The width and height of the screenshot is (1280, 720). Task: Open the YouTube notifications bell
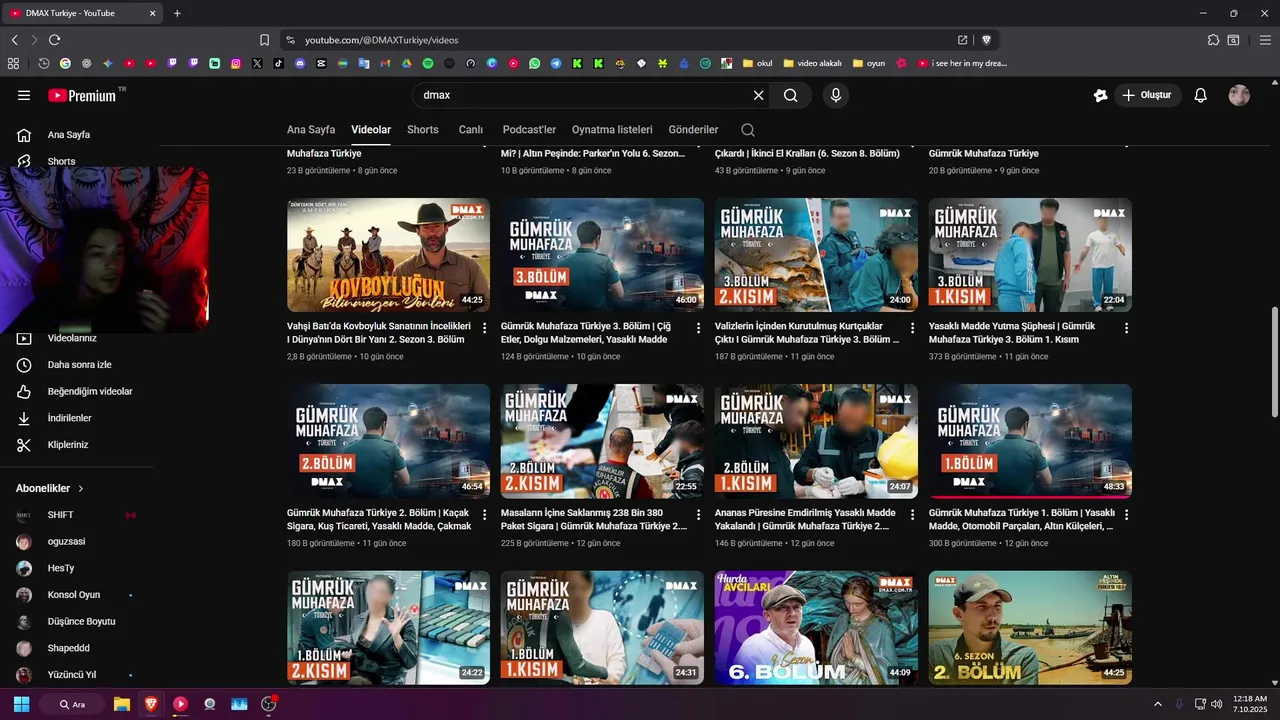pos(1201,95)
